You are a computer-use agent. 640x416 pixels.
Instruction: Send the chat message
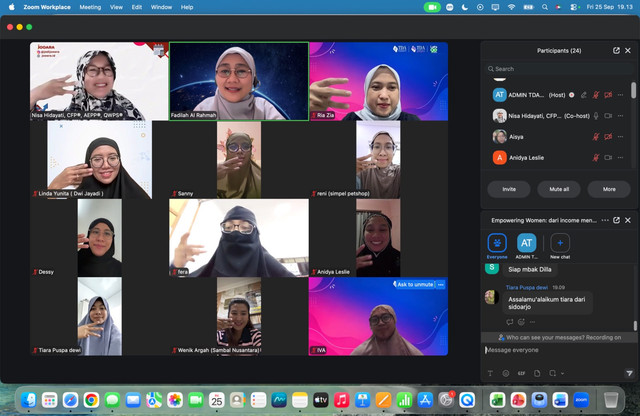[629, 373]
